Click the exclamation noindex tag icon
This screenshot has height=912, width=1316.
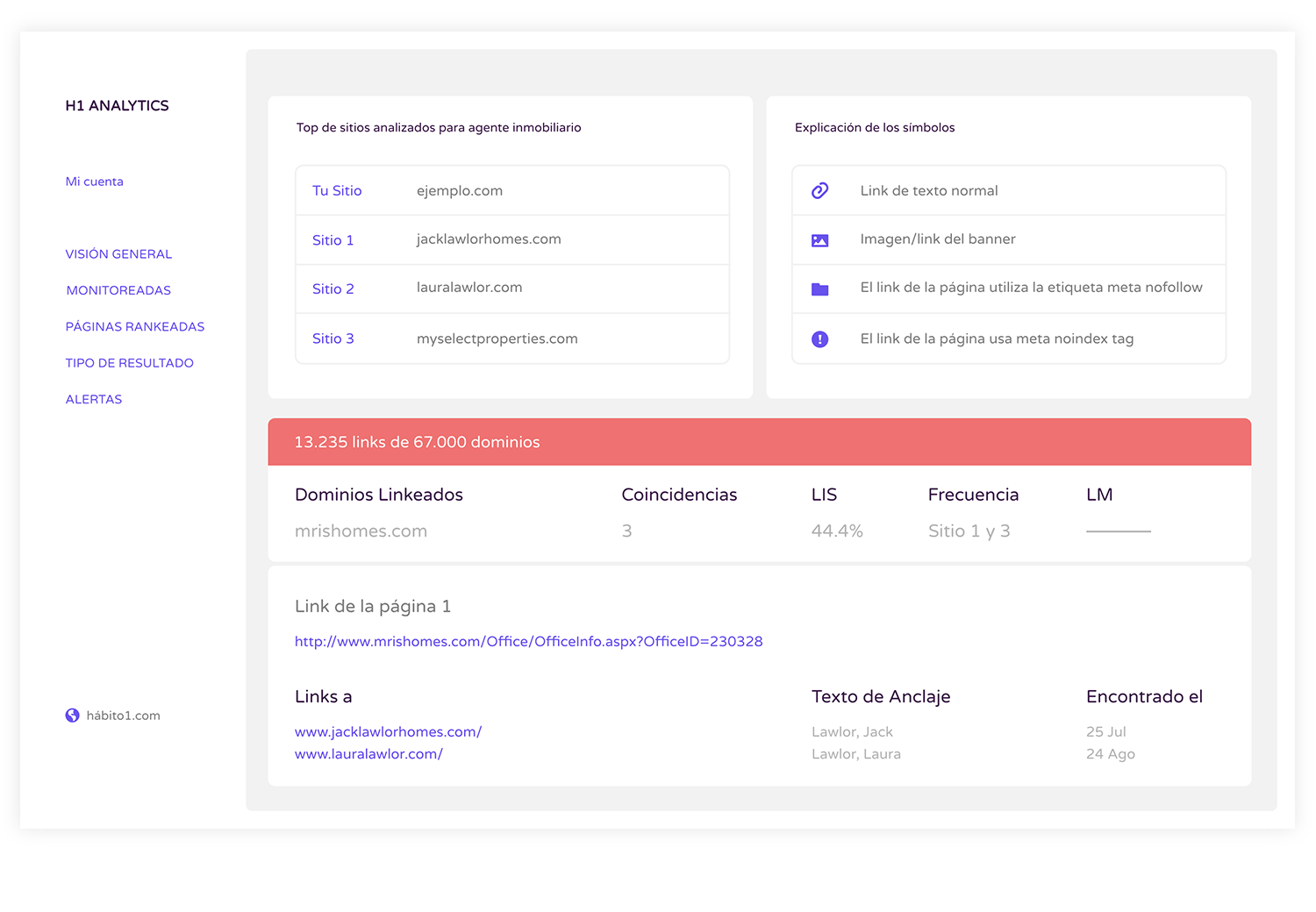coord(819,339)
